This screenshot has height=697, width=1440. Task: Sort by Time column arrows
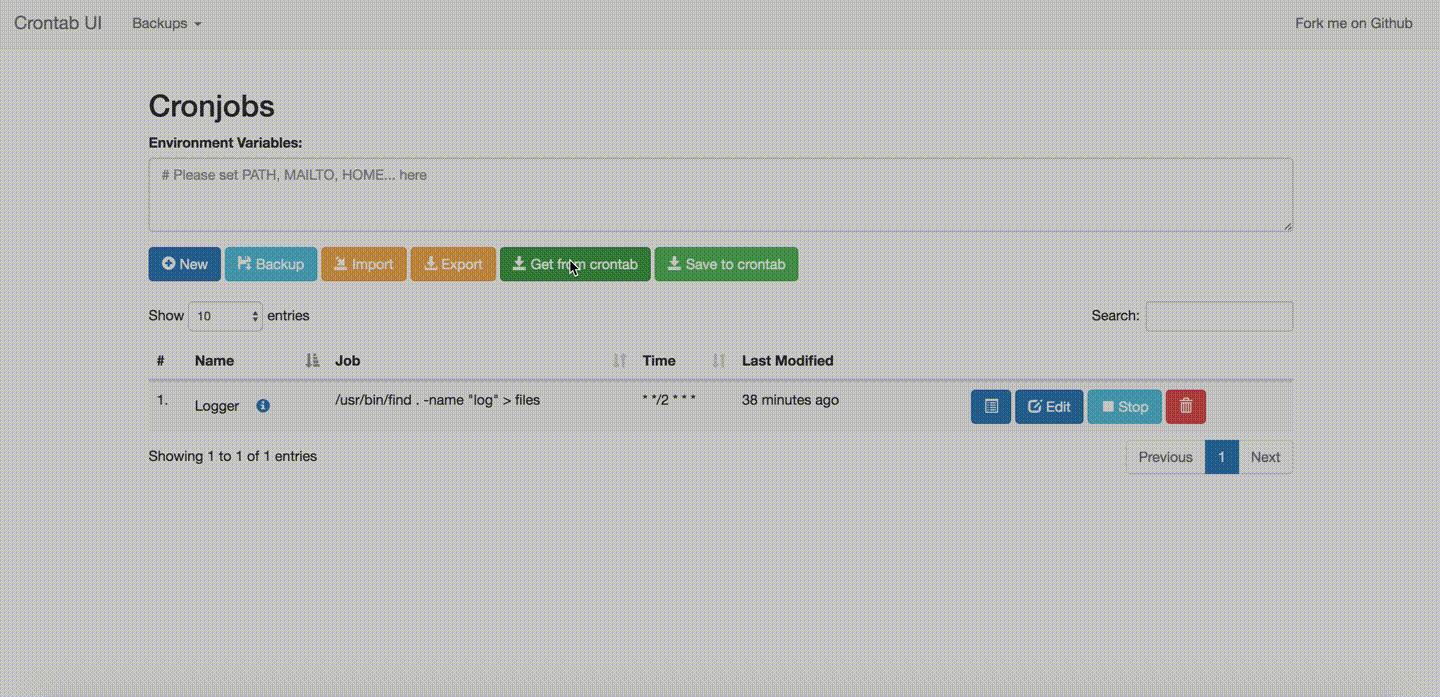(718, 361)
